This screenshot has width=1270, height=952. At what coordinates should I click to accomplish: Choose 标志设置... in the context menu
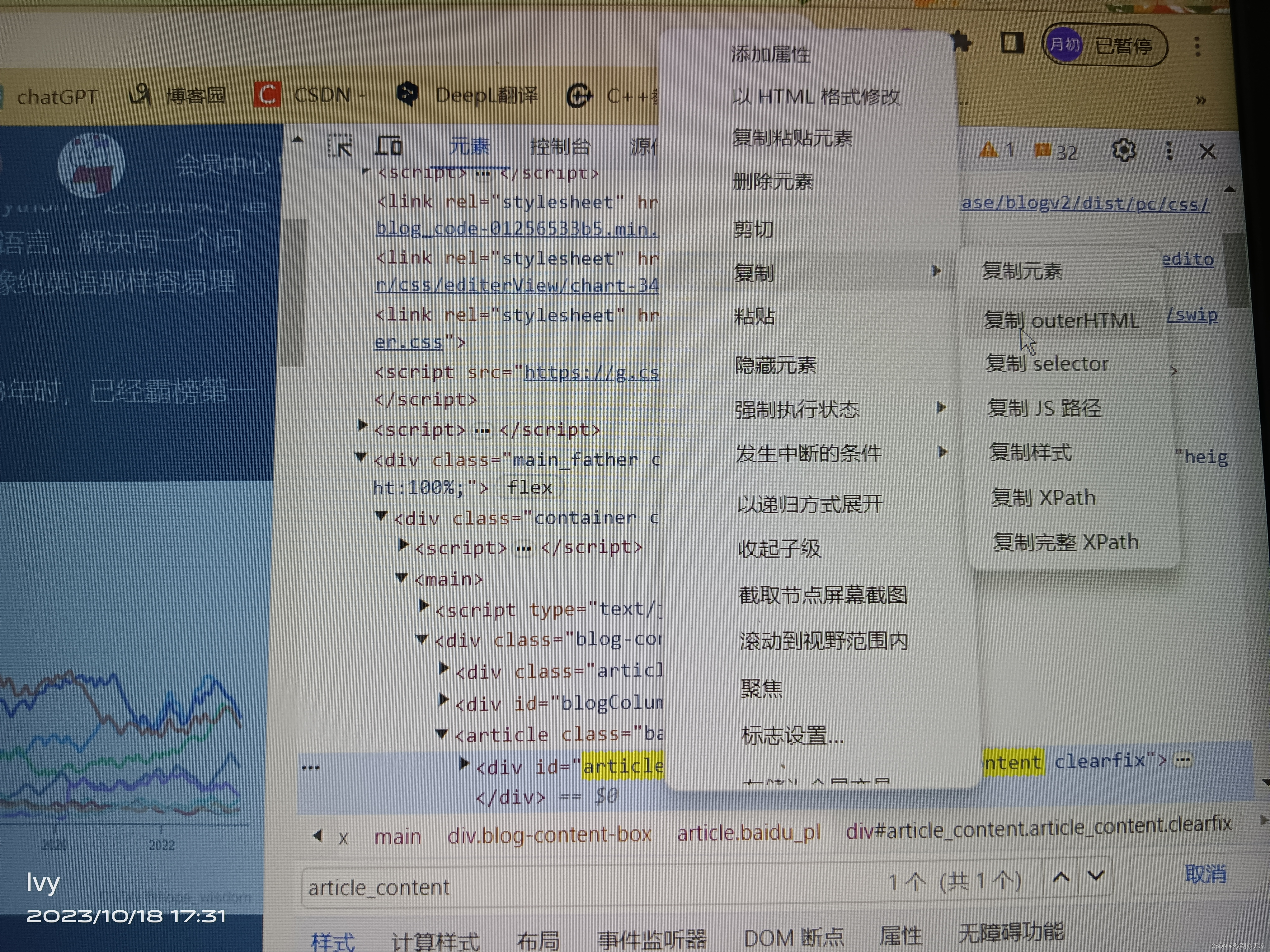793,735
